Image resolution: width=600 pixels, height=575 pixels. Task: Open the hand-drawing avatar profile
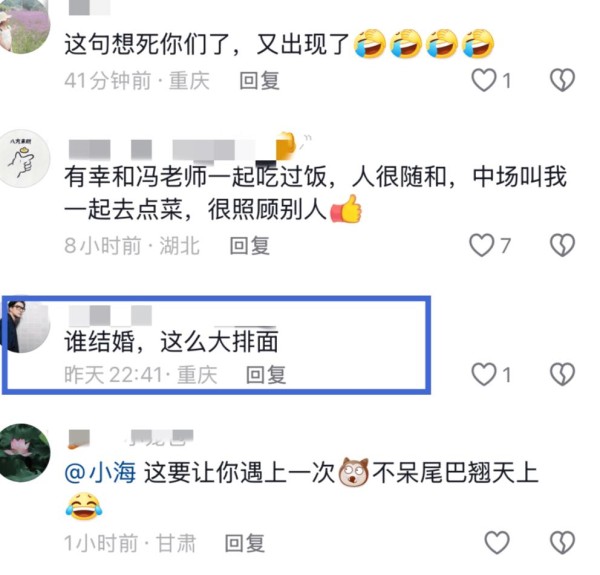tap(25, 158)
